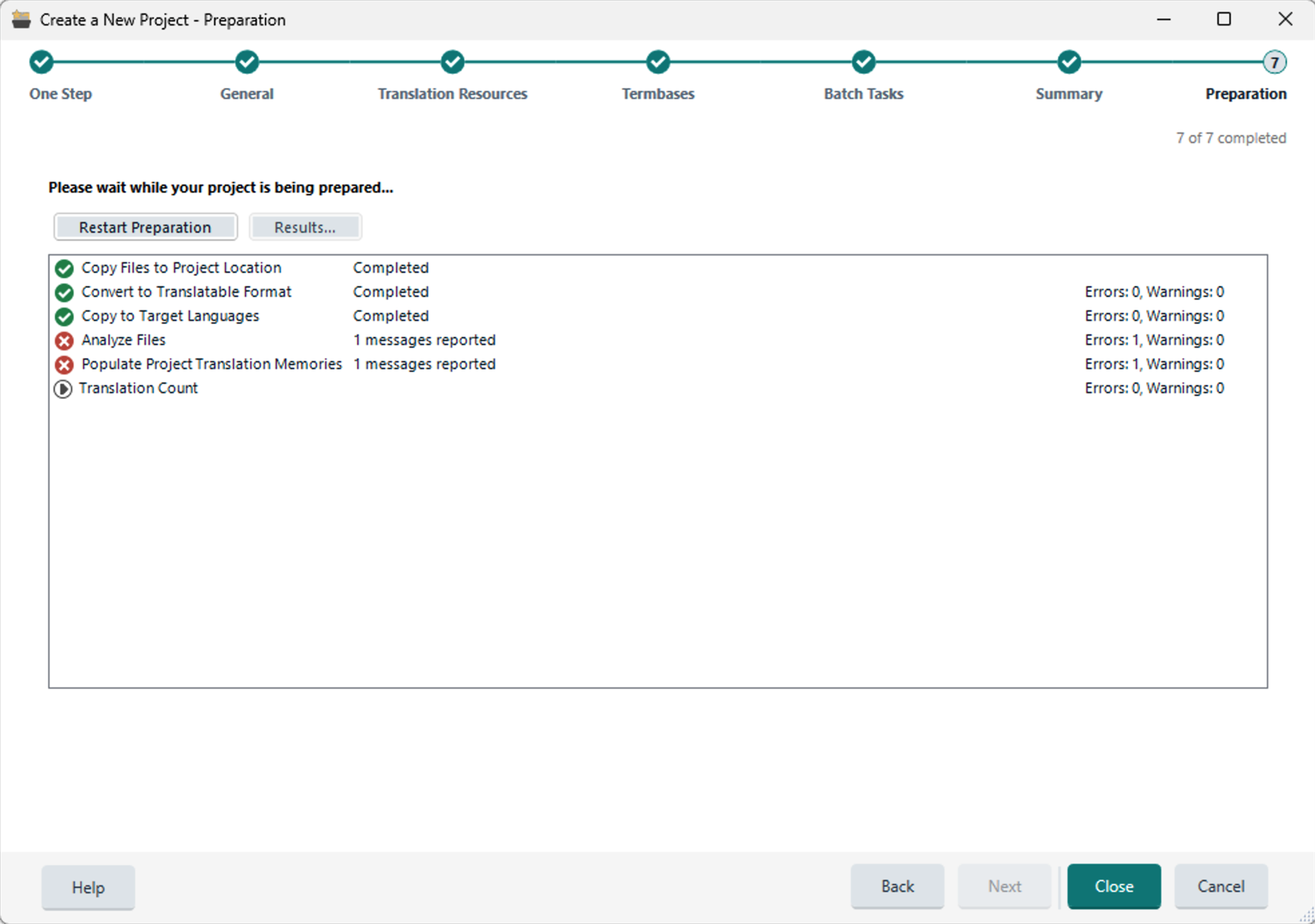The image size is (1315, 924).
Task: Click the Translation Resources step checkmark icon
Action: point(453,62)
